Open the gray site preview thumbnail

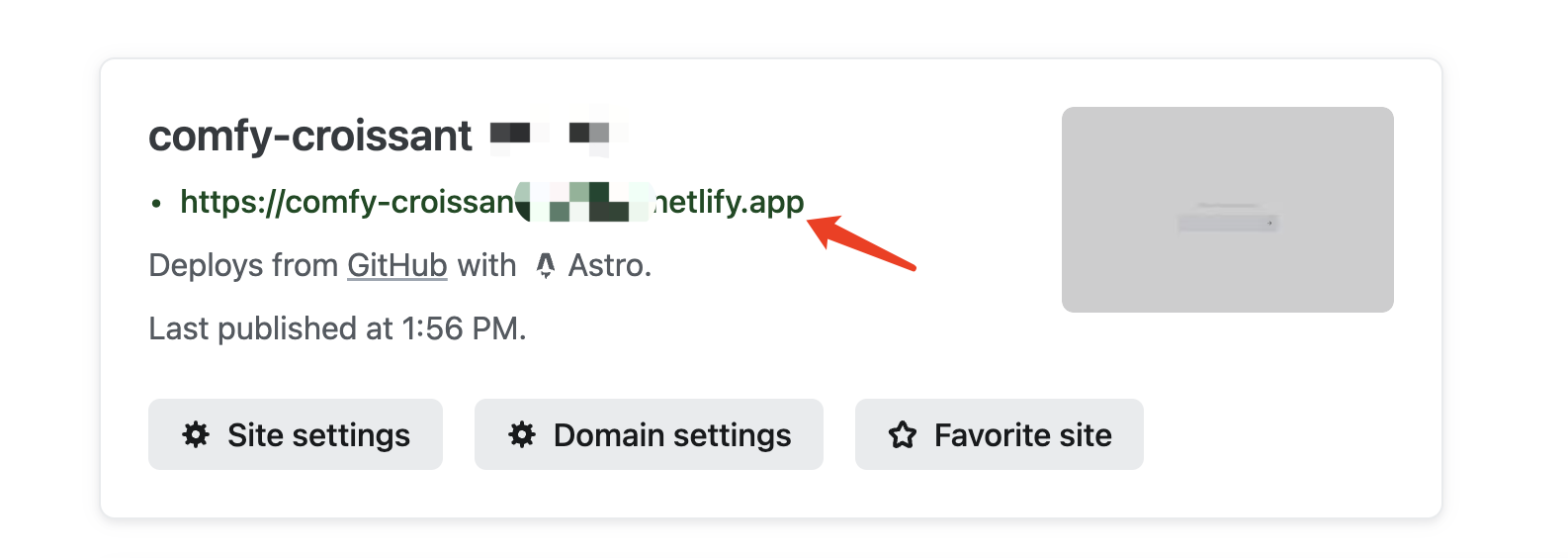coord(1228,210)
